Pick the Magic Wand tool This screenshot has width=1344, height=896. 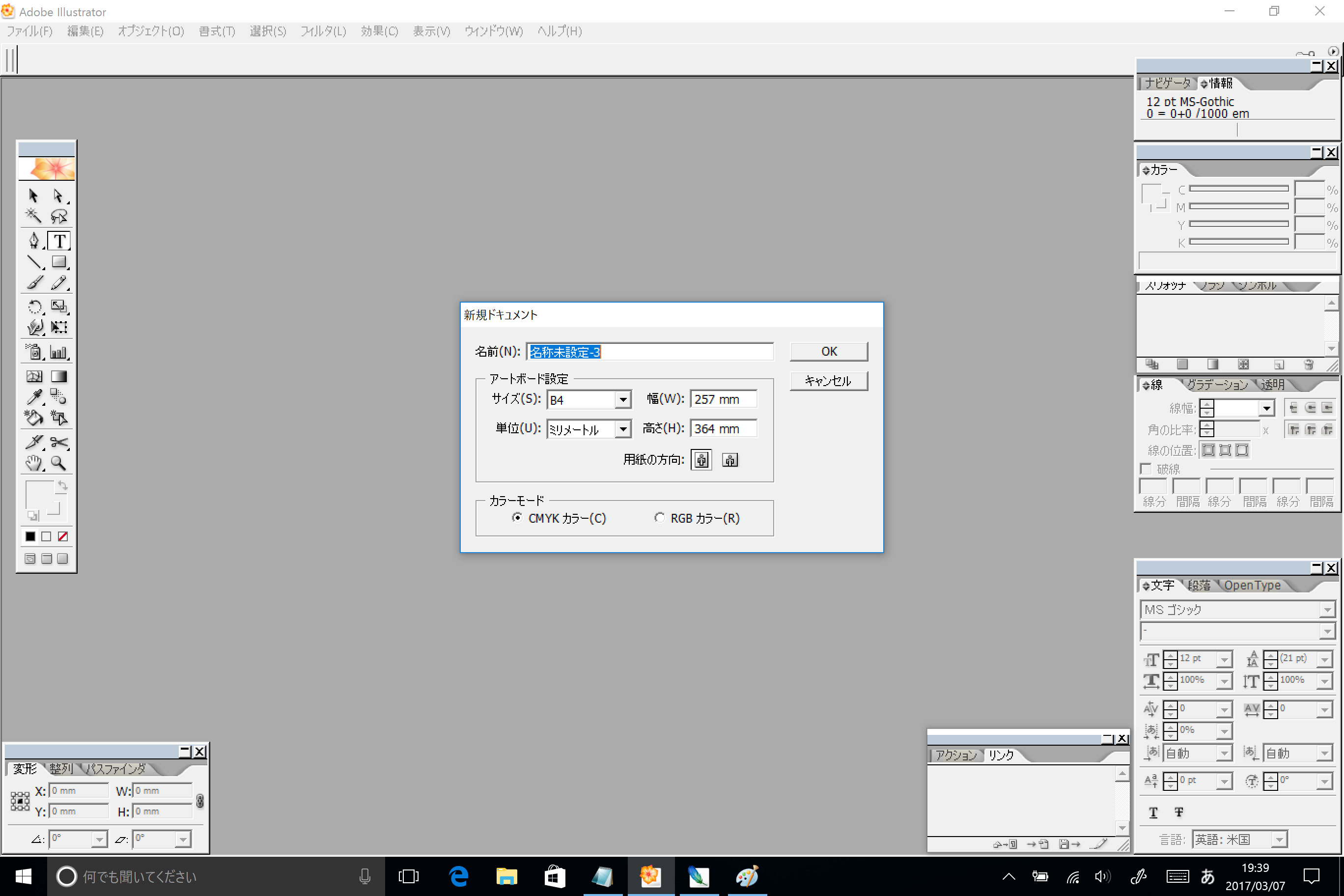pos(33,216)
